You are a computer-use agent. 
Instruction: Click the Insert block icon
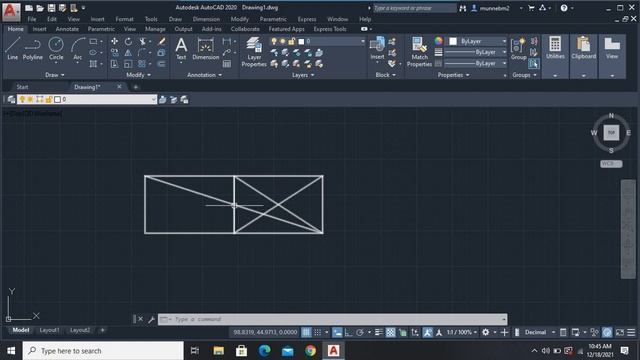[377, 49]
